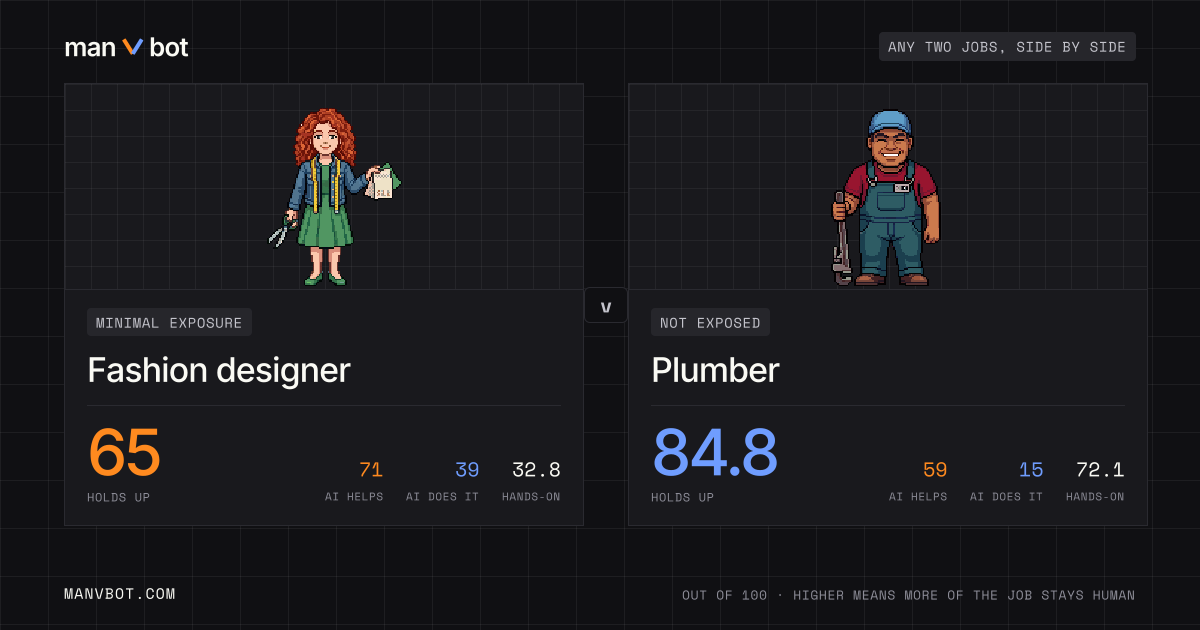
Task: Click the 'Fashion designer' title
Action: (219, 371)
